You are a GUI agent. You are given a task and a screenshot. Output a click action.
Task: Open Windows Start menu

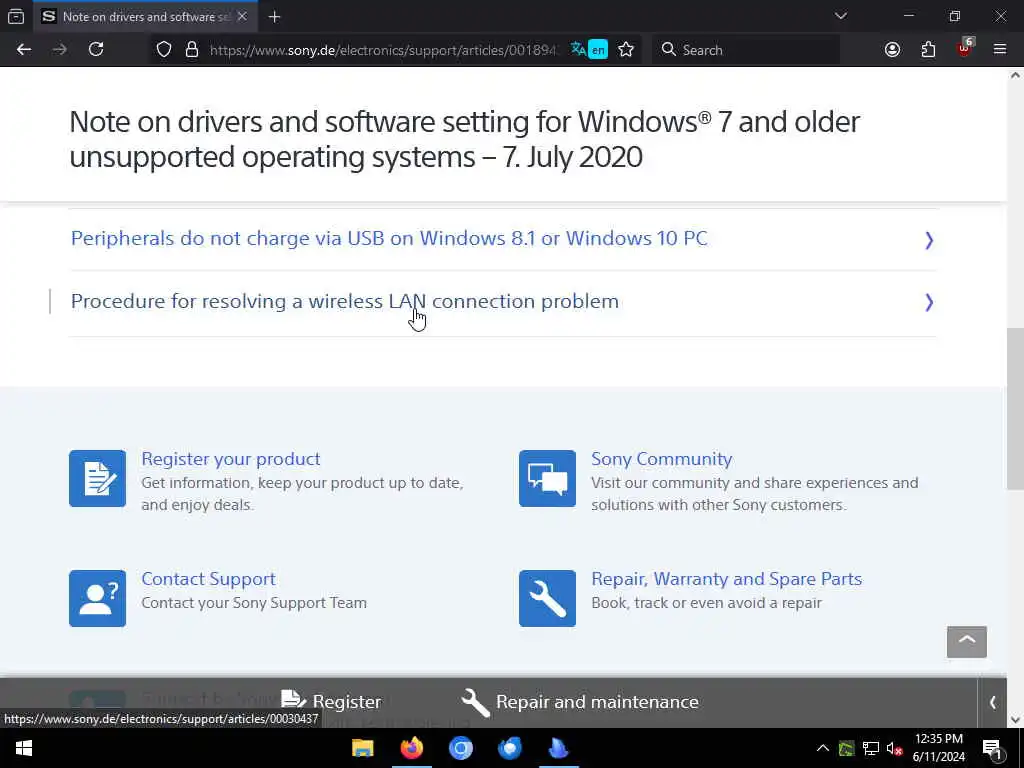(x=24, y=748)
